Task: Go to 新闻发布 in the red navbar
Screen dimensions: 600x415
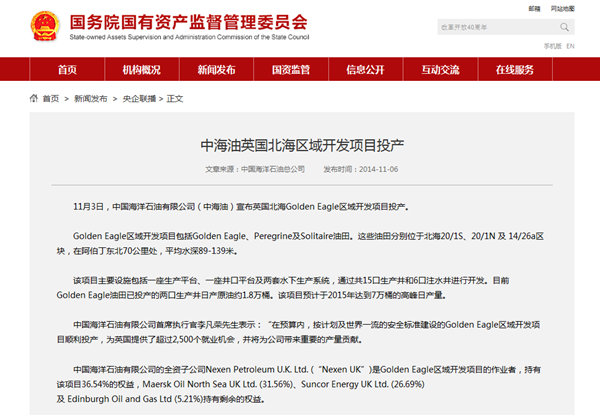Action: (x=216, y=69)
